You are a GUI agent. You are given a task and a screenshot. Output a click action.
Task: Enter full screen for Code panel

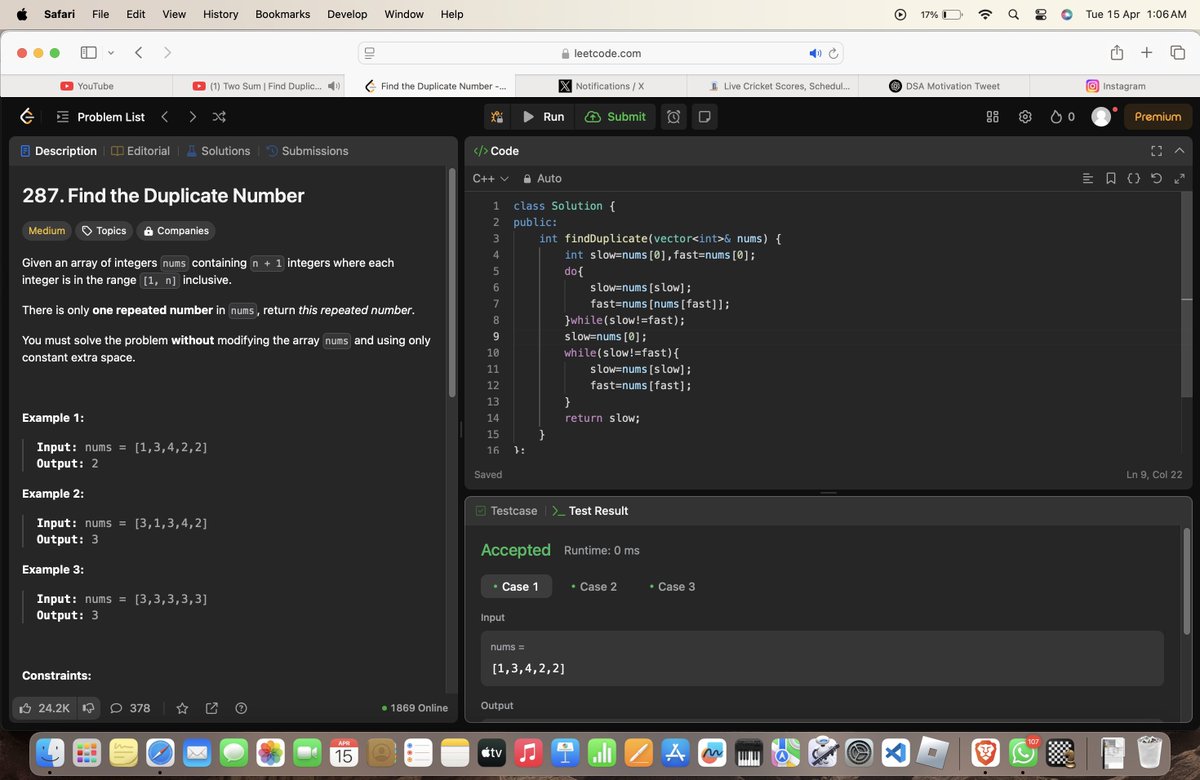click(1157, 151)
